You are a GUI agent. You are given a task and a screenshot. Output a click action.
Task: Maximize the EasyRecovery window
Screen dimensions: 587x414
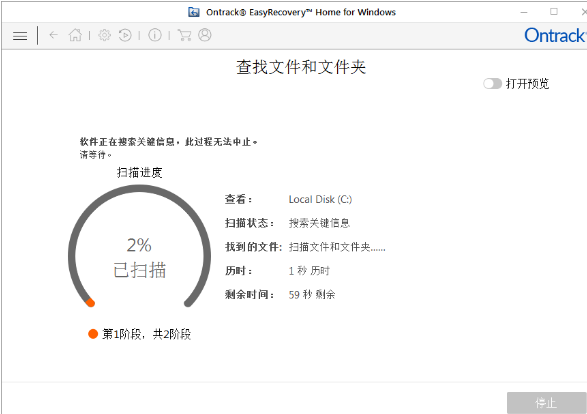554,12
